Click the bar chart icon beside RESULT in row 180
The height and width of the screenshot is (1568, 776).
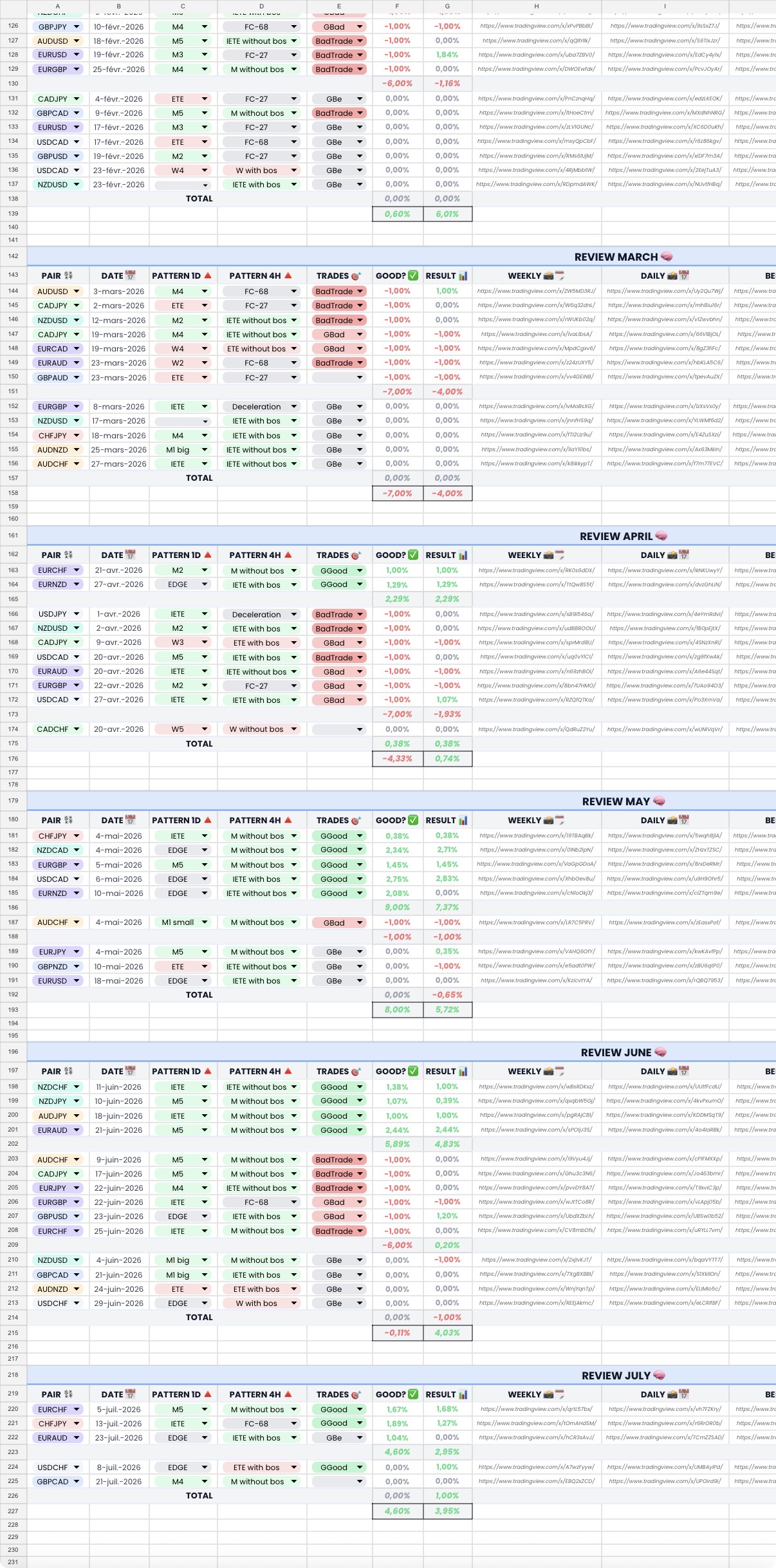coord(463,820)
